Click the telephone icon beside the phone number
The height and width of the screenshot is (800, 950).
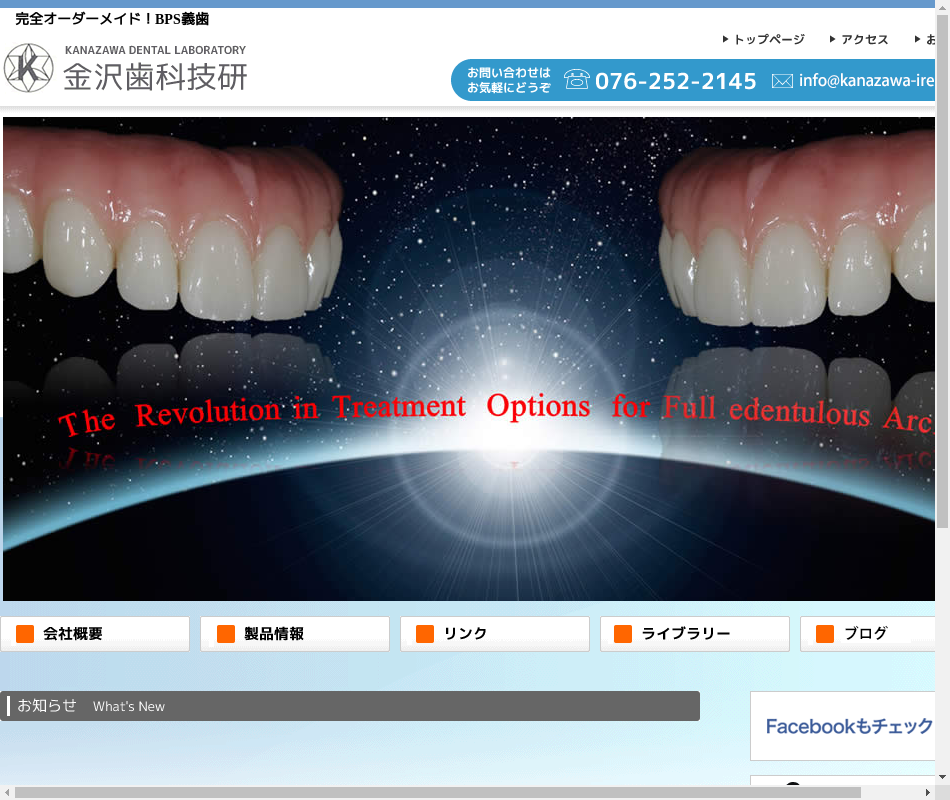point(577,80)
